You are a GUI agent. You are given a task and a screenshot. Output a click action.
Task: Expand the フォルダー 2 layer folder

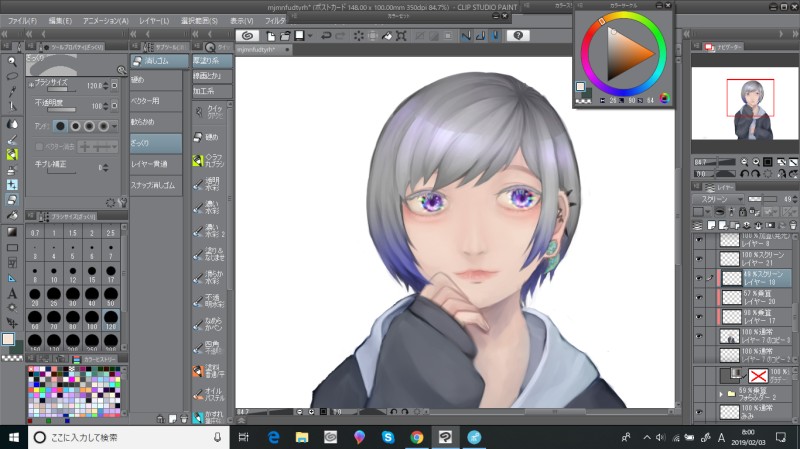722,394
